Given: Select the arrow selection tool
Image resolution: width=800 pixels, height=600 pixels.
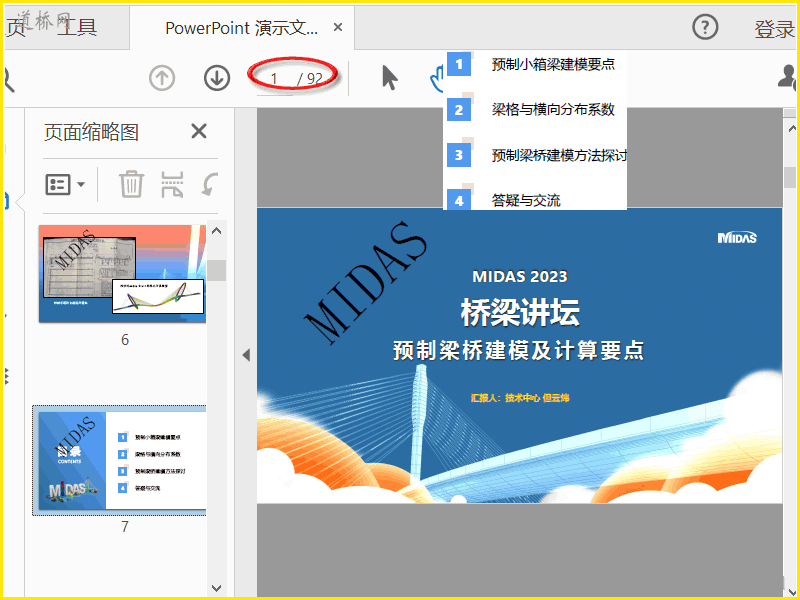Looking at the screenshot, I should point(390,79).
